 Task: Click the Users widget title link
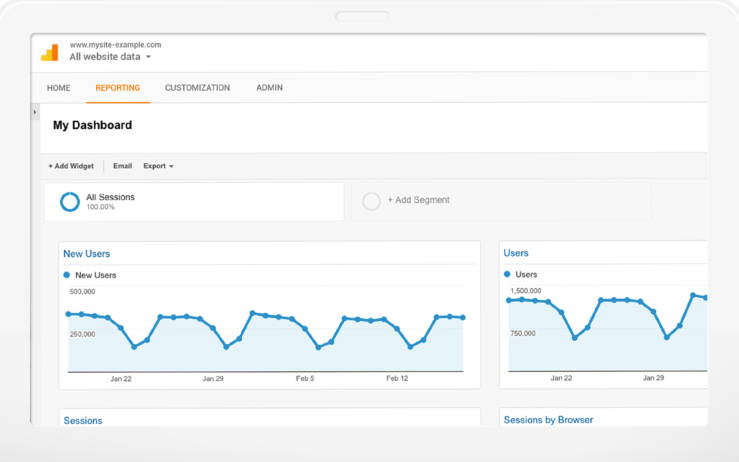(x=516, y=254)
